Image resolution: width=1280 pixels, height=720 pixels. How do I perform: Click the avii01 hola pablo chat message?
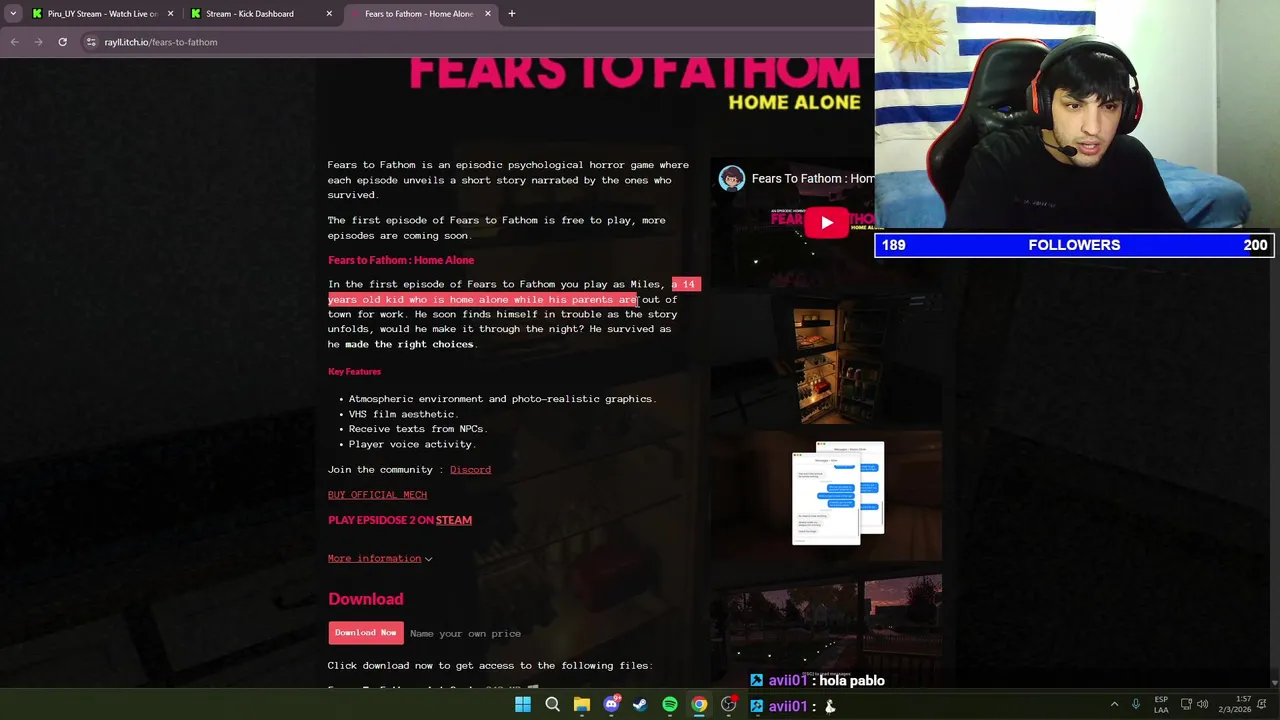[x=817, y=681]
